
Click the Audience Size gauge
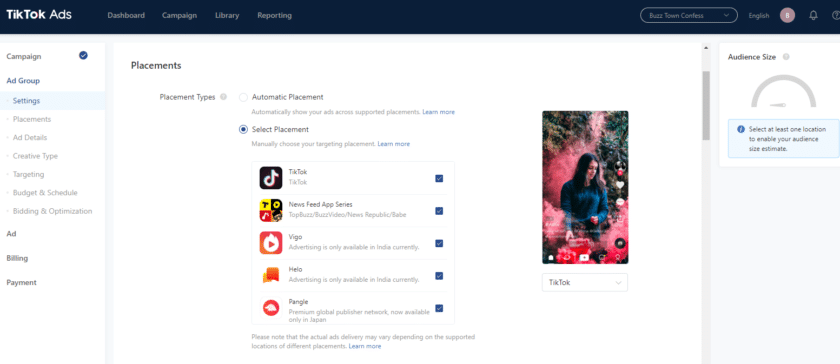(x=783, y=91)
